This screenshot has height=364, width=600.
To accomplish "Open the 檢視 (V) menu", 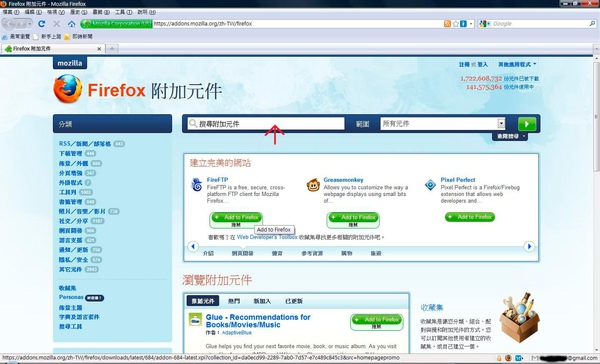I will pyautogui.click(x=56, y=12).
